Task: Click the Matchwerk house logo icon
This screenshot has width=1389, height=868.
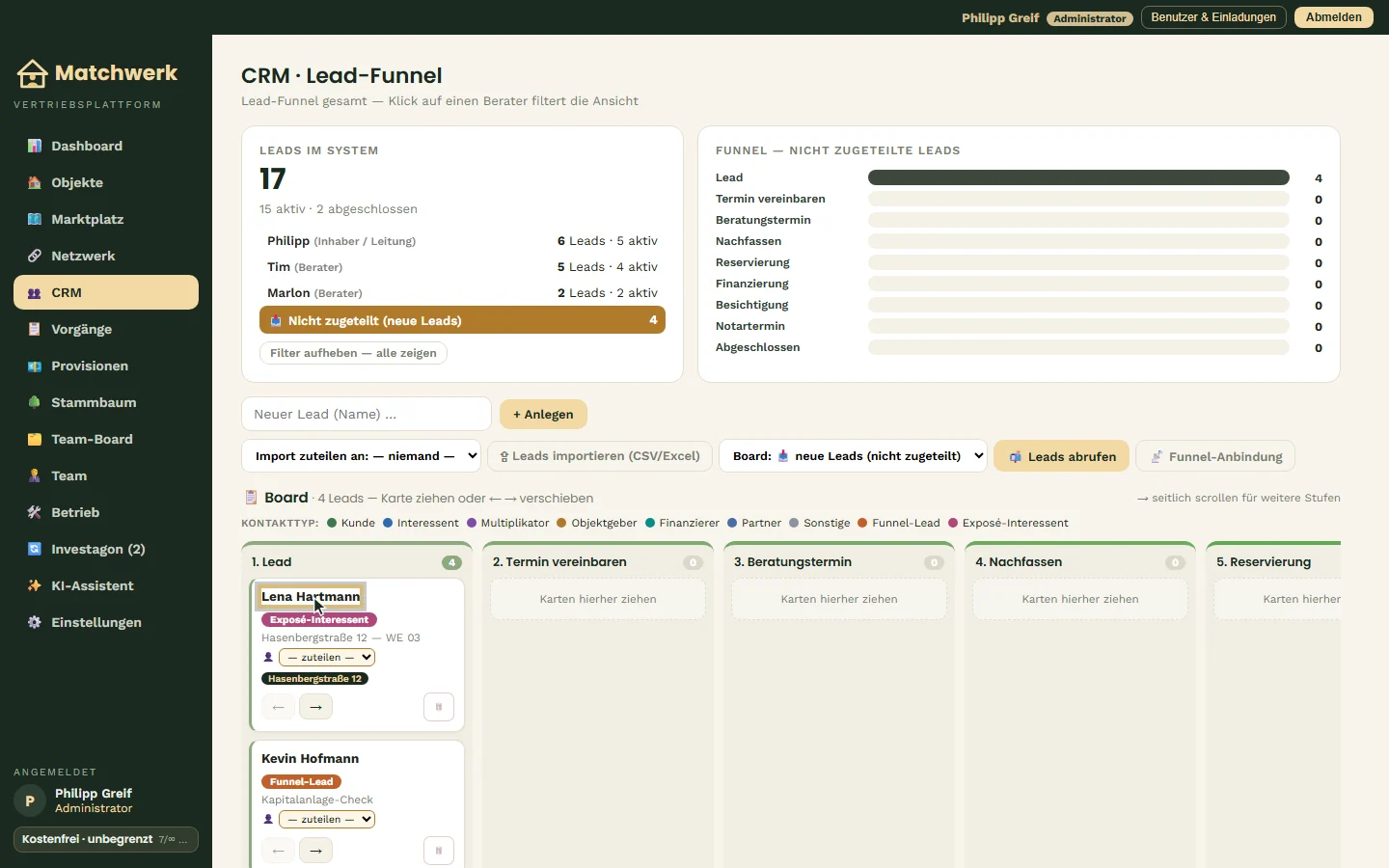Action: coord(32,73)
